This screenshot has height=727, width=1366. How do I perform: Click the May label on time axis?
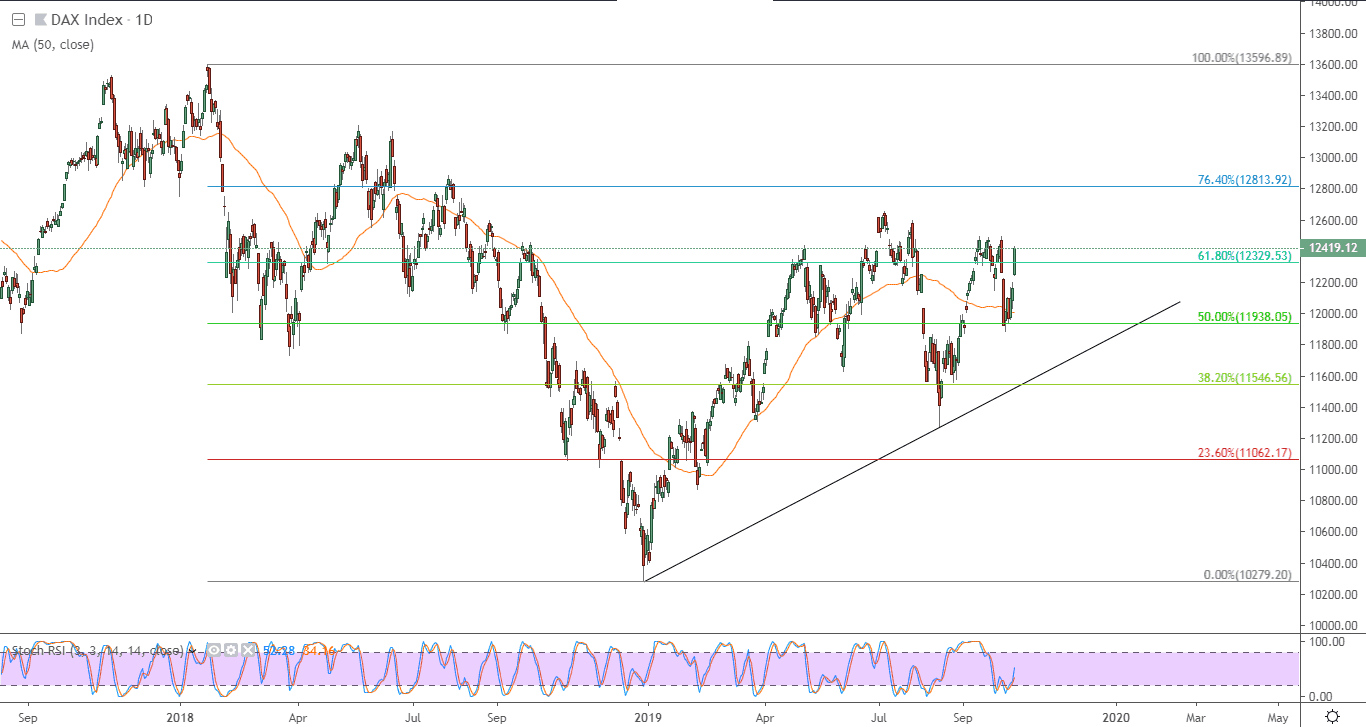tap(1277, 717)
